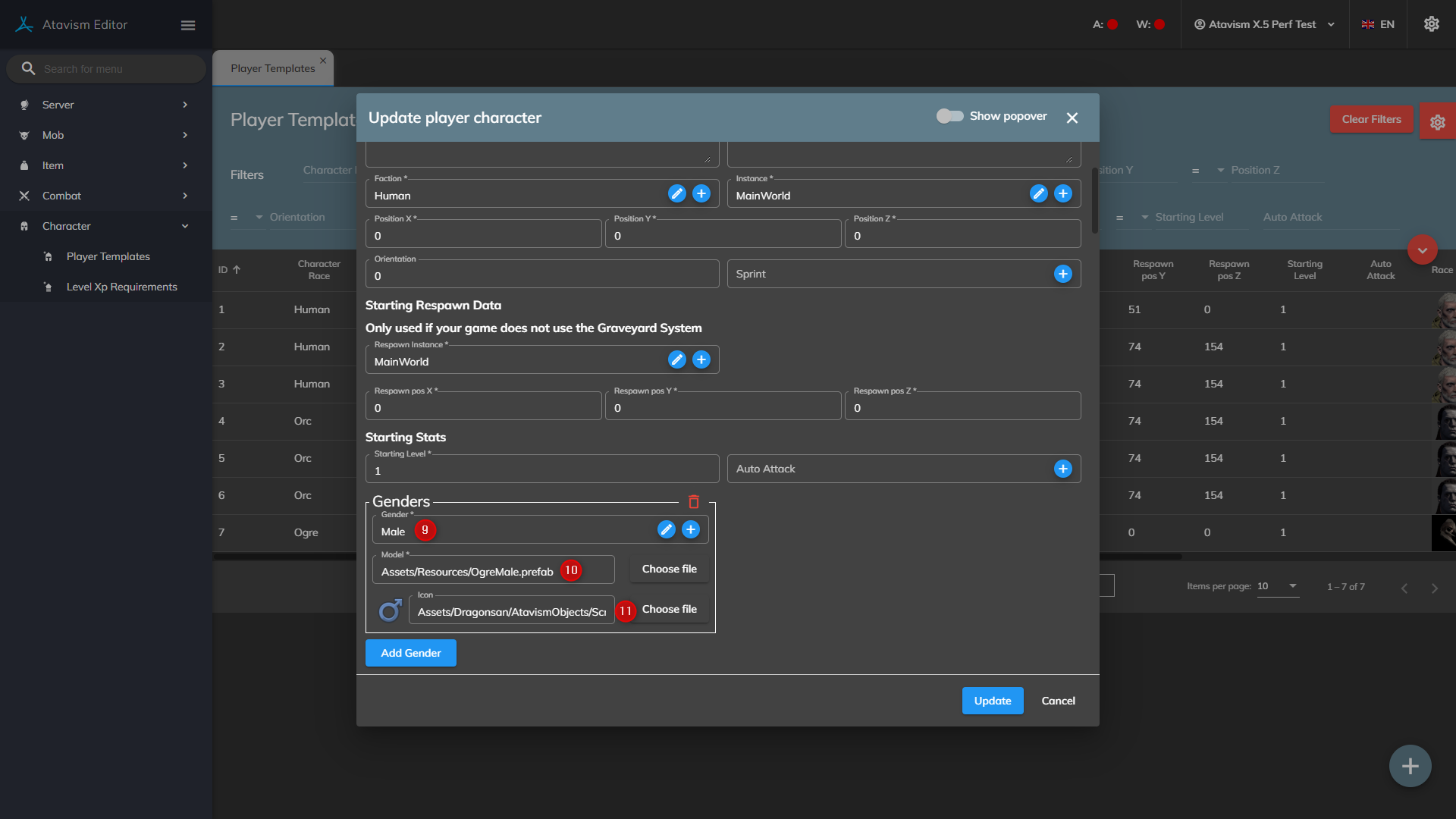Click the edit pencil icon for Gender Male
This screenshot has height=819, width=1456.
pos(666,529)
